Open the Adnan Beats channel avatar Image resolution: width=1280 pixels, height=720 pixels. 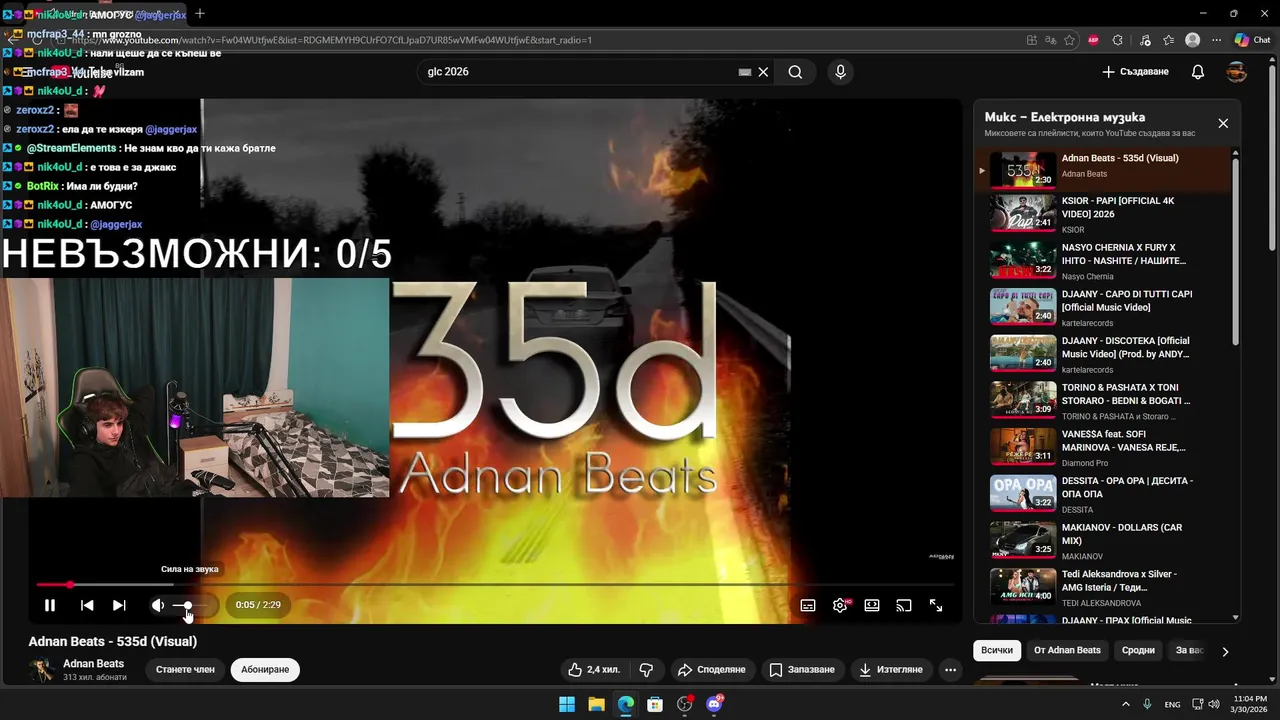coord(42,670)
